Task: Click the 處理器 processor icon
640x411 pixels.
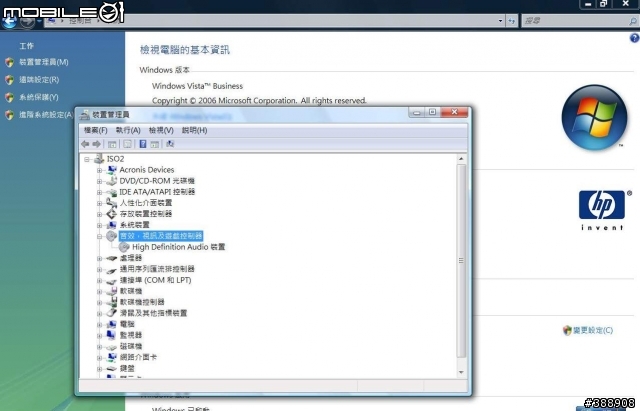Action: click(112, 258)
